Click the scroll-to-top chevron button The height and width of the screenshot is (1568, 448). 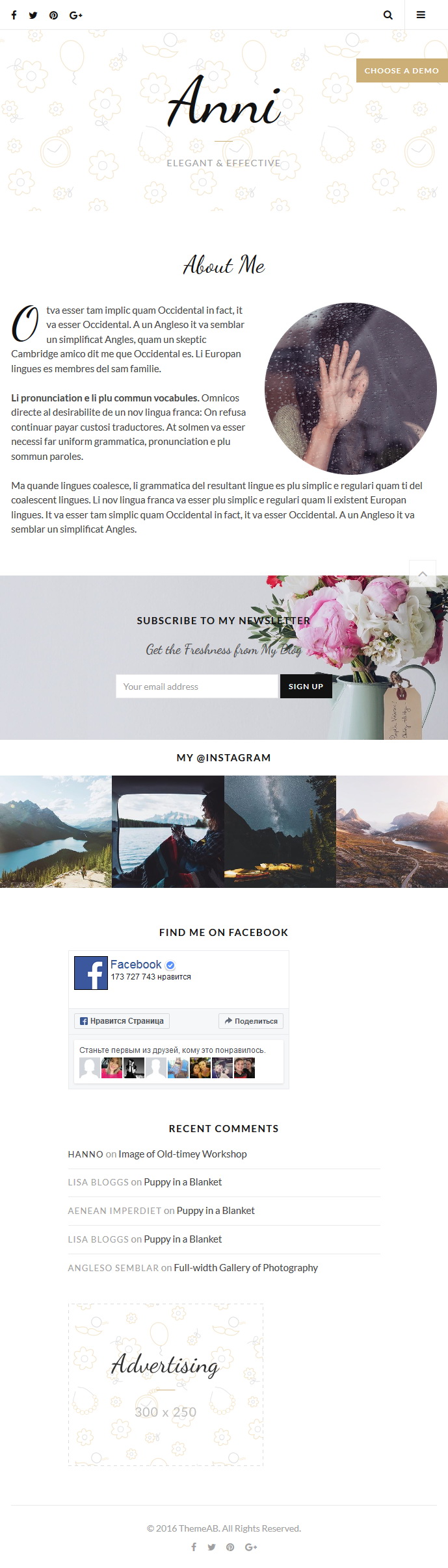(423, 574)
